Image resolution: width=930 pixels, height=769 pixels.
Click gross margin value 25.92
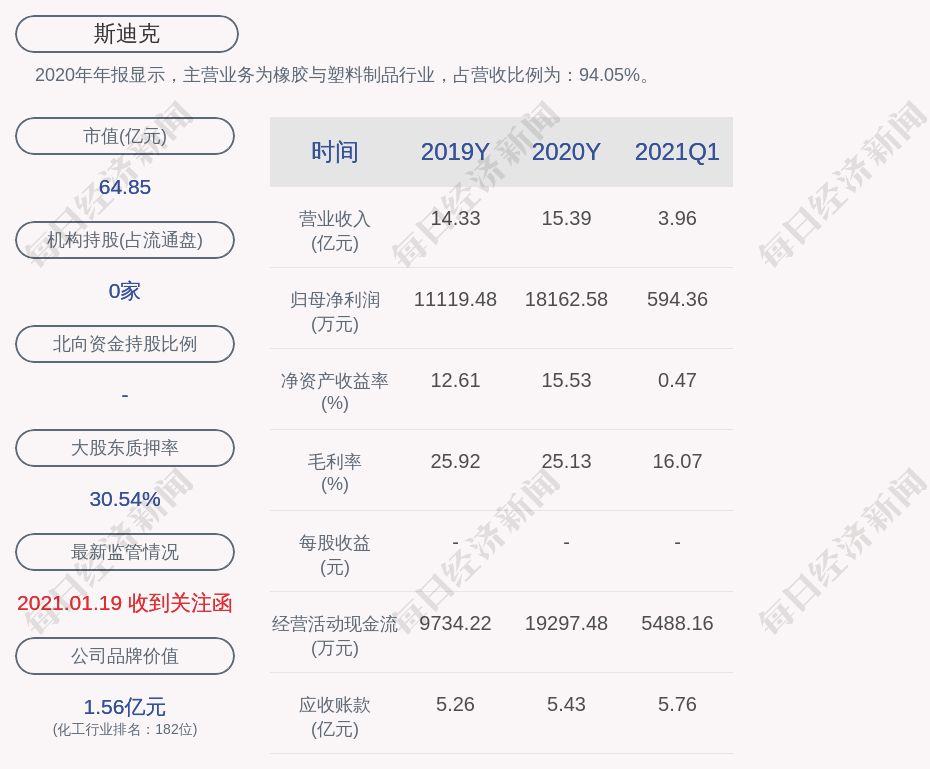(456, 461)
